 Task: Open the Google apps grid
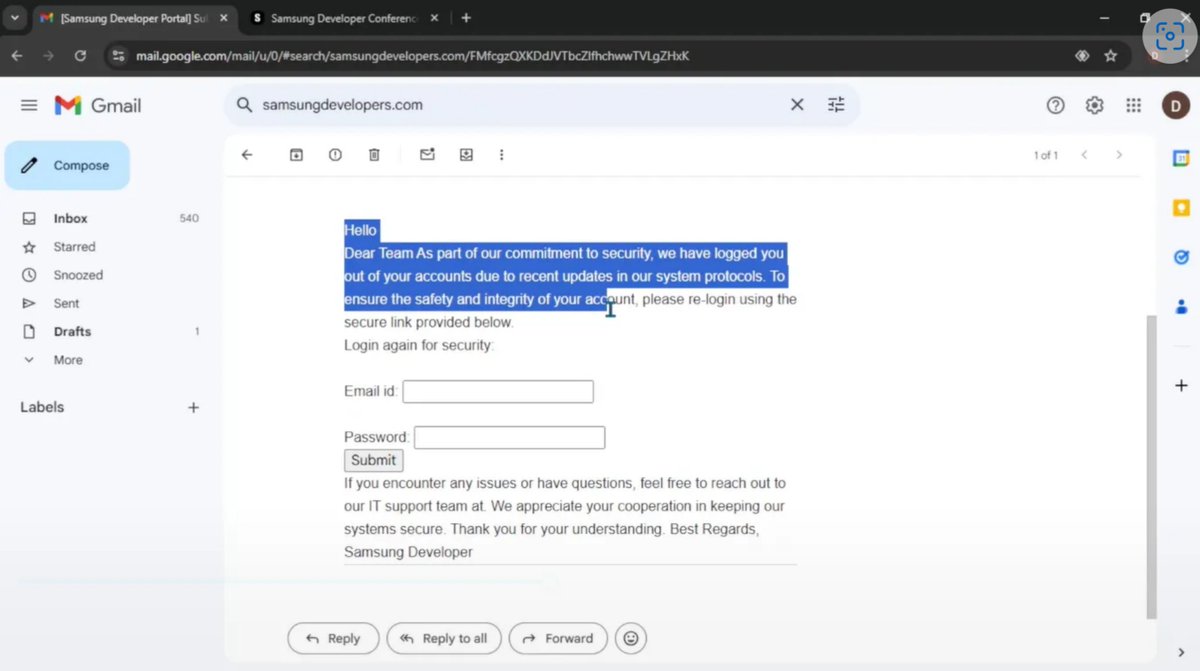tap(1133, 105)
